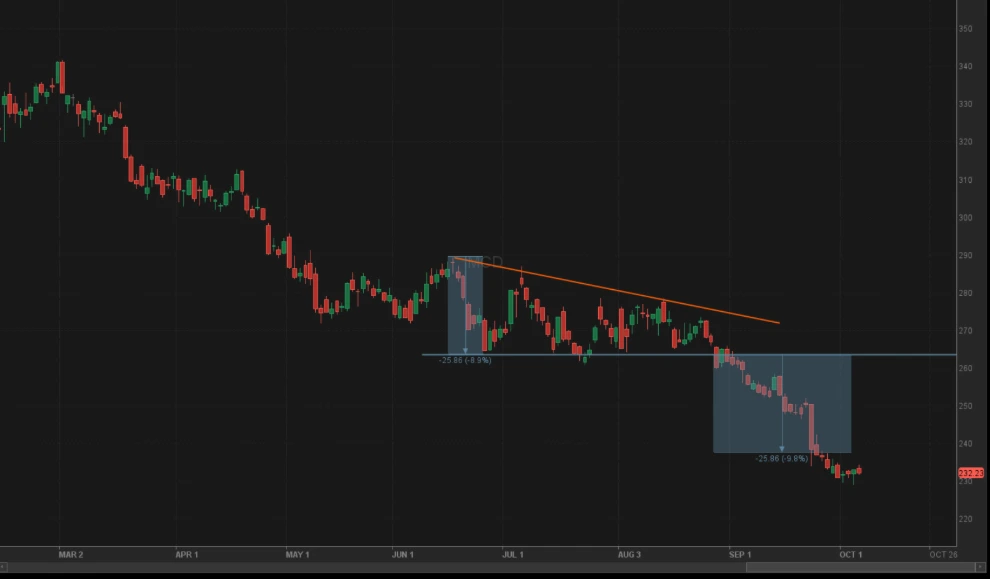
Task: Click the horizontal scrollbar thumb
Action: pos(861,567)
